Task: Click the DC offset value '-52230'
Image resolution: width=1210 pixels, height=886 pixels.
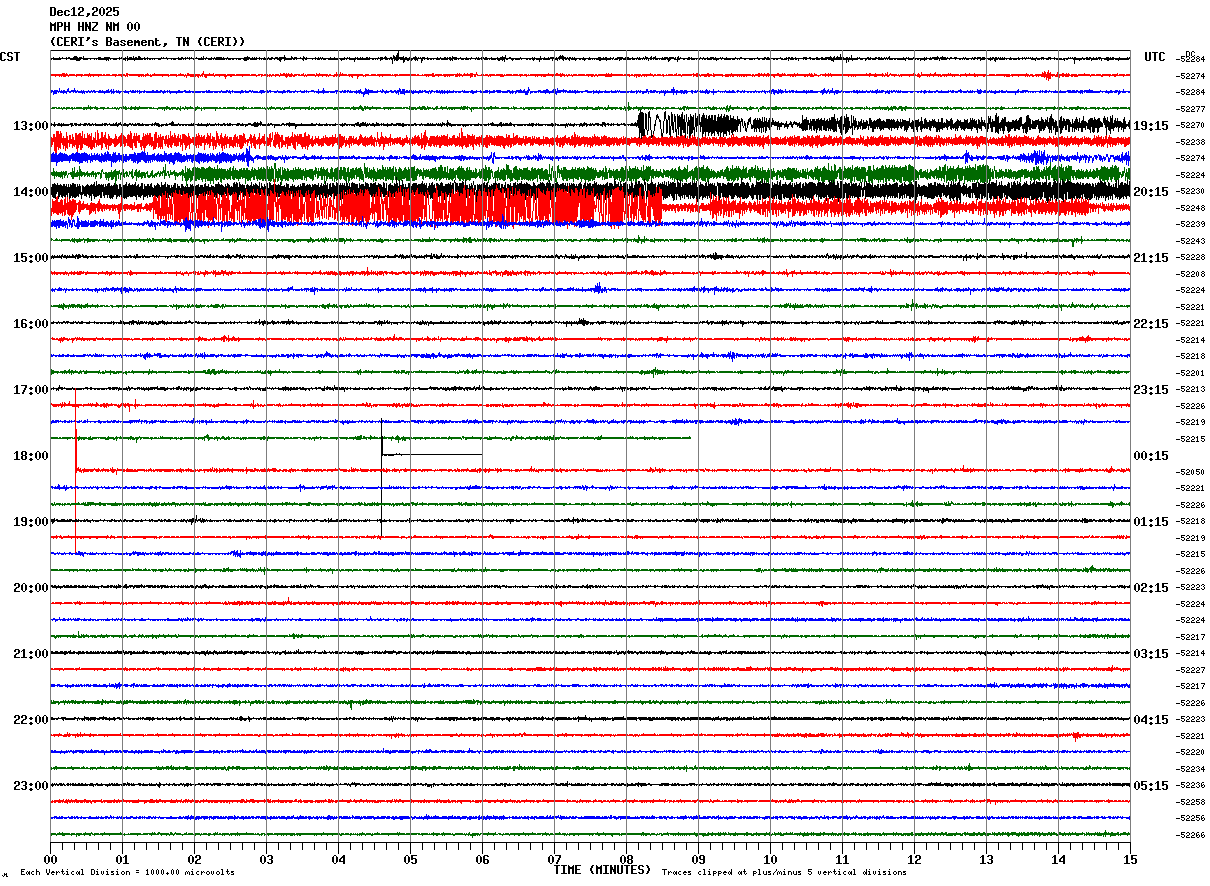Action: 1191,192
